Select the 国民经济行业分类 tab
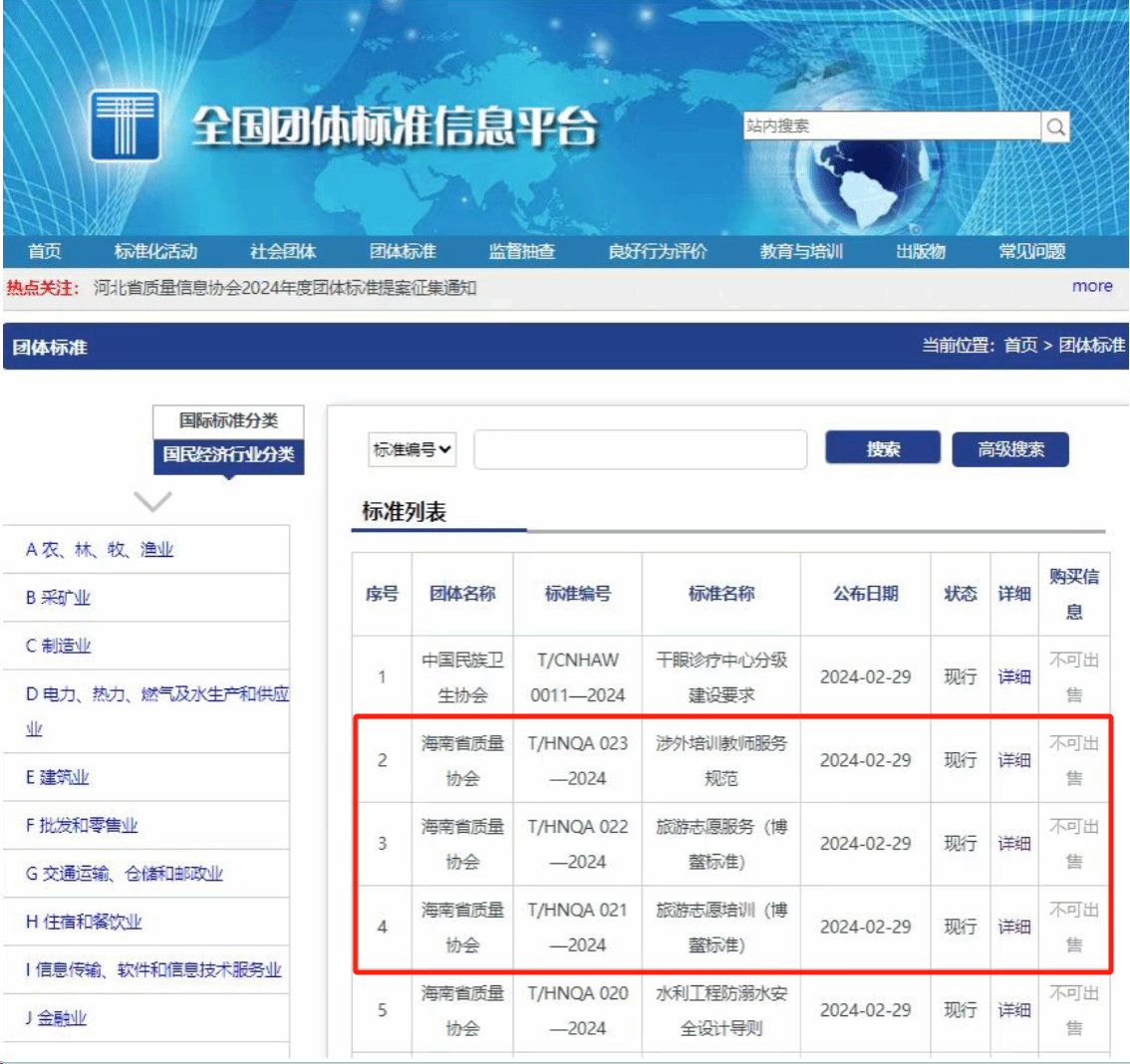Viewport: 1130px width, 1064px height. tap(228, 454)
